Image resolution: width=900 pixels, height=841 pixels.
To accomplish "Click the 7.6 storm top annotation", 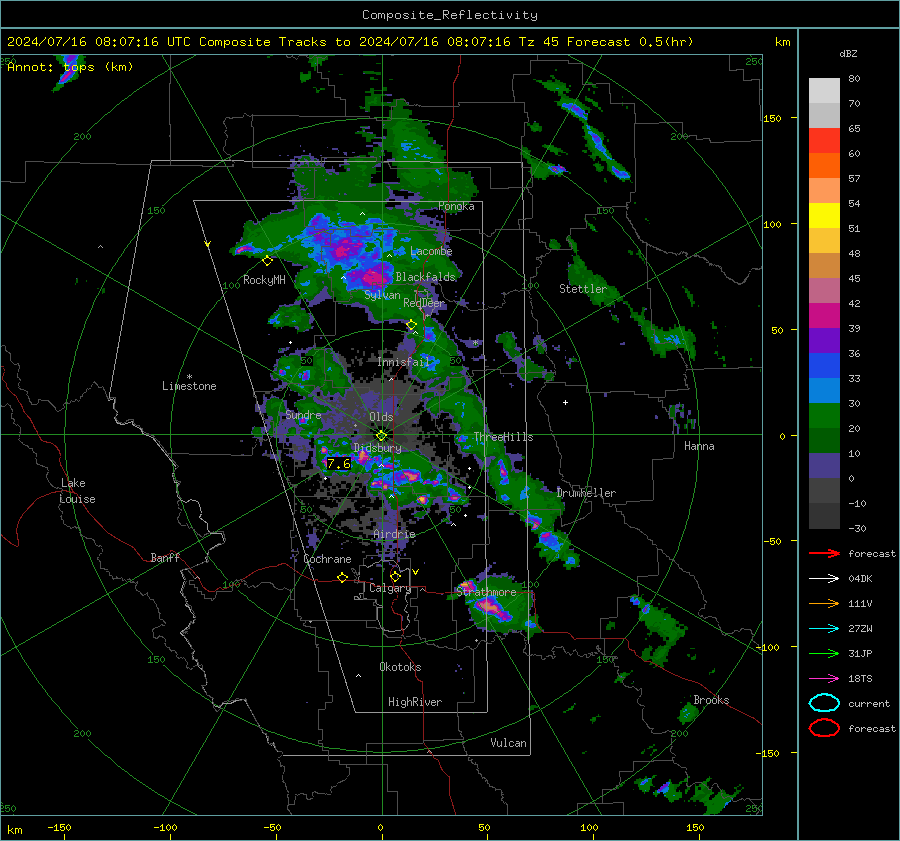I will (x=339, y=464).
